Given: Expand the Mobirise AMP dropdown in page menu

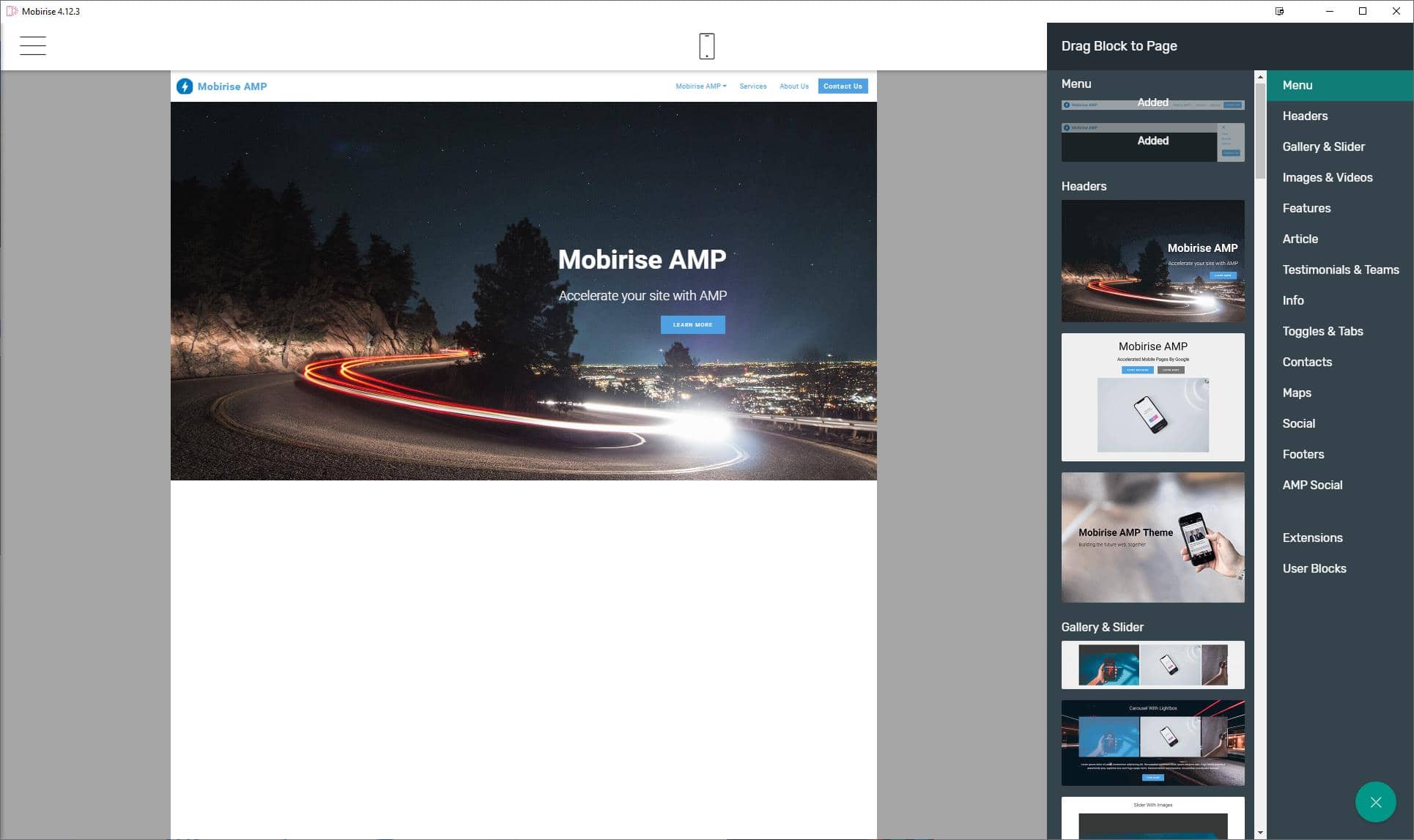Looking at the screenshot, I should click(701, 86).
